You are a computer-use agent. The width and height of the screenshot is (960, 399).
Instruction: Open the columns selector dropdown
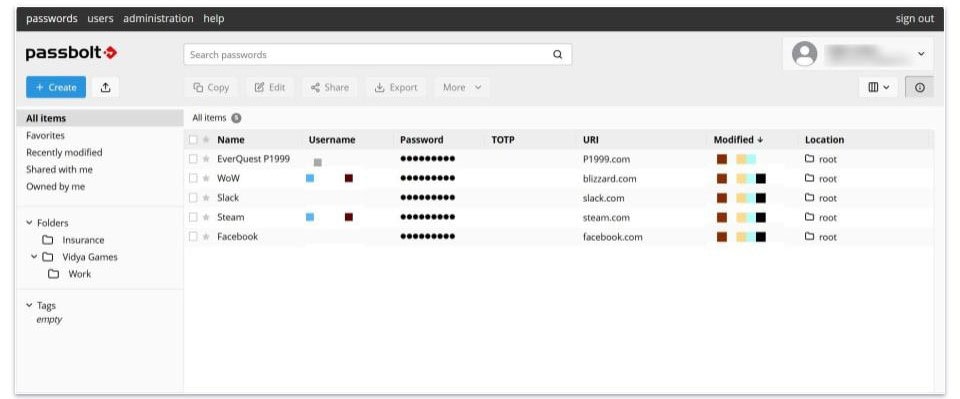879,88
